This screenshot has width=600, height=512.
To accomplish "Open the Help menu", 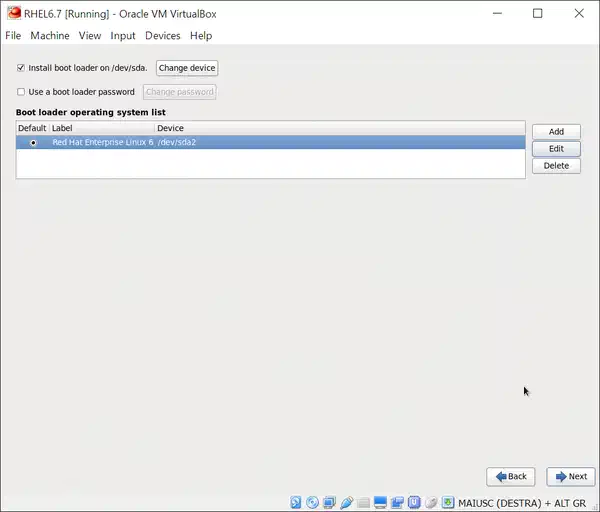I will pyautogui.click(x=201, y=36).
